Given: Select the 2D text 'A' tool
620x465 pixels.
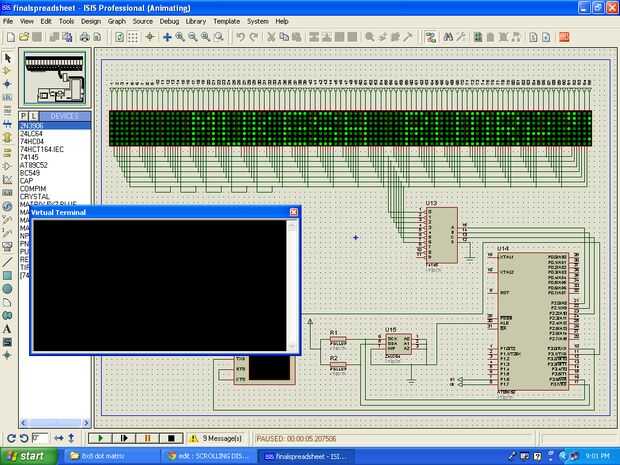Looking at the screenshot, I should click(x=8, y=328).
